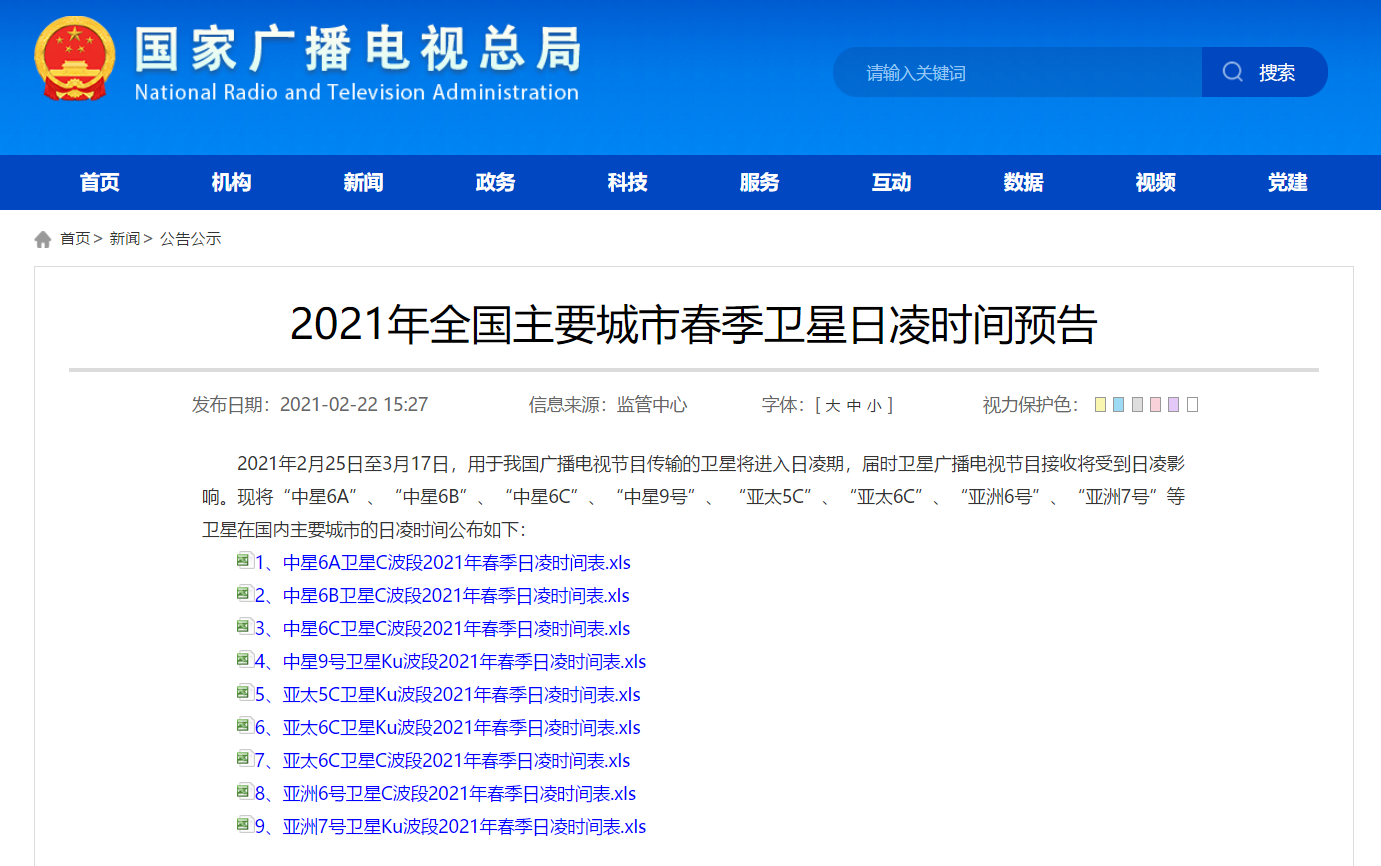
Task: Click xls file icon beside 中星9号 item
Action: tap(243, 660)
